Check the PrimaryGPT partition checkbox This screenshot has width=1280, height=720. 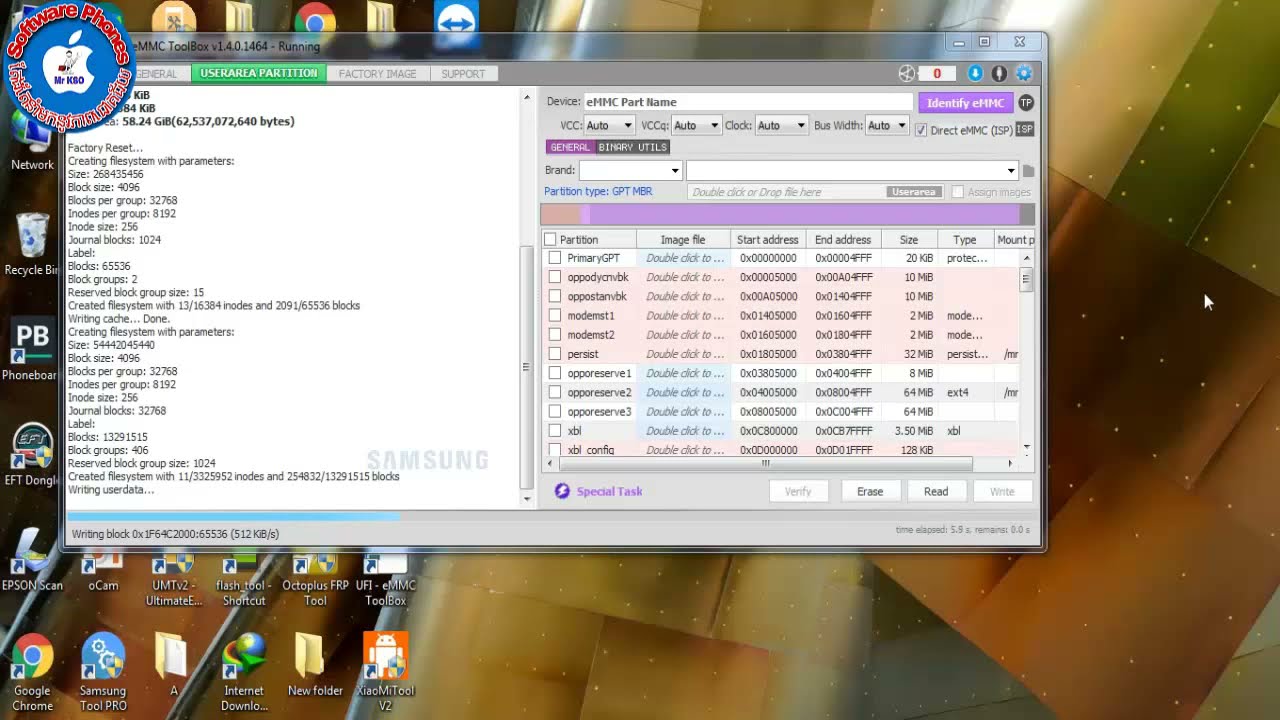pos(555,258)
